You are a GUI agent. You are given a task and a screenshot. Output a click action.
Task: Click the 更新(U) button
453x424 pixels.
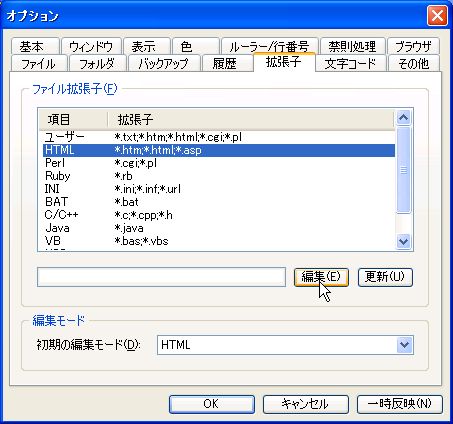pos(385,277)
